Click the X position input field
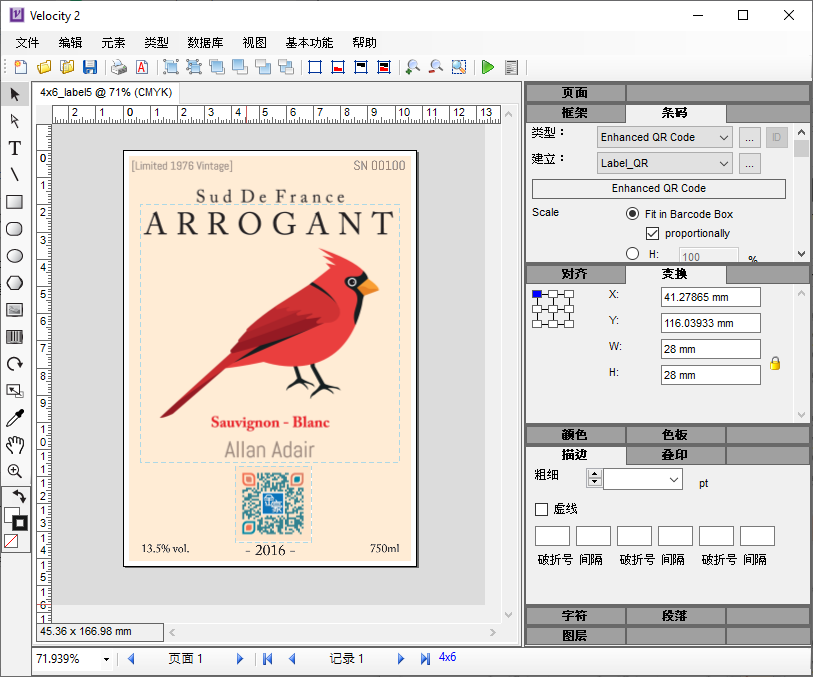The width and height of the screenshot is (813, 677). pyautogui.click(x=710, y=297)
